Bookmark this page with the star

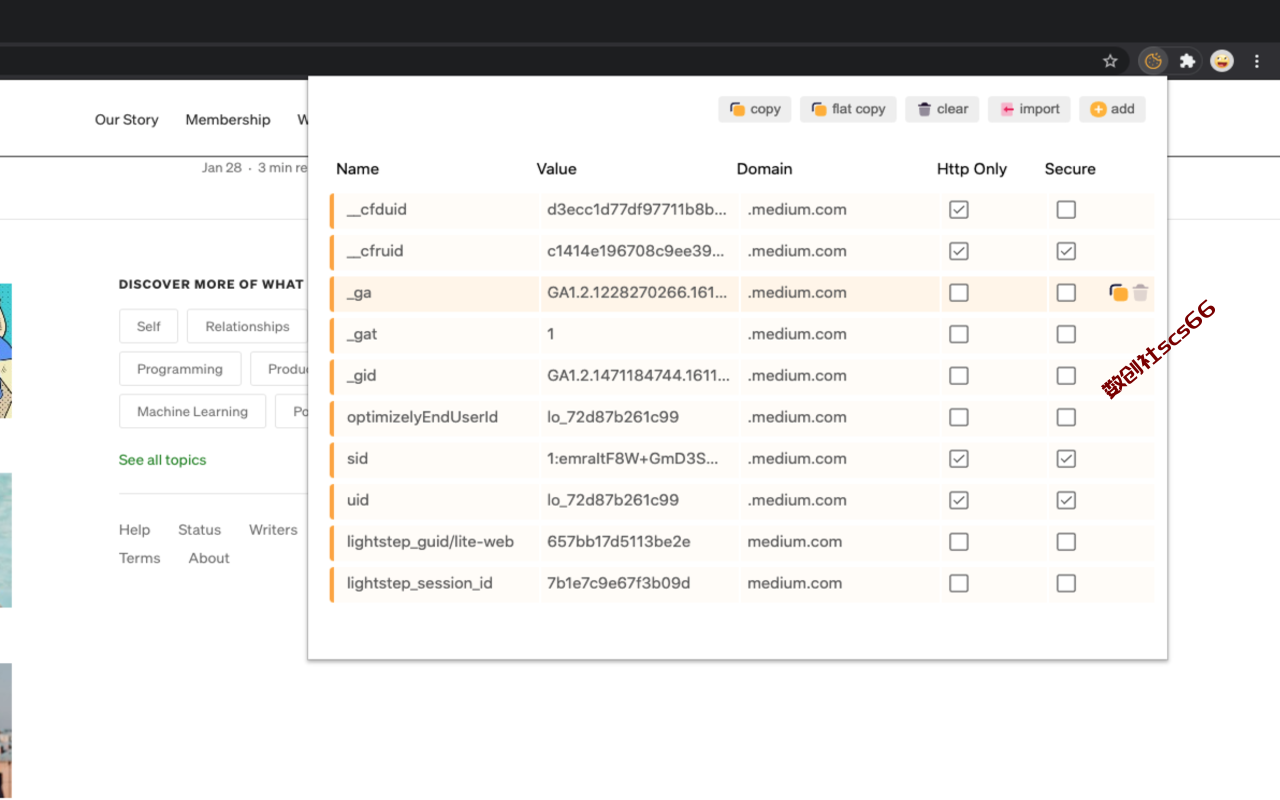click(1110, 61)
